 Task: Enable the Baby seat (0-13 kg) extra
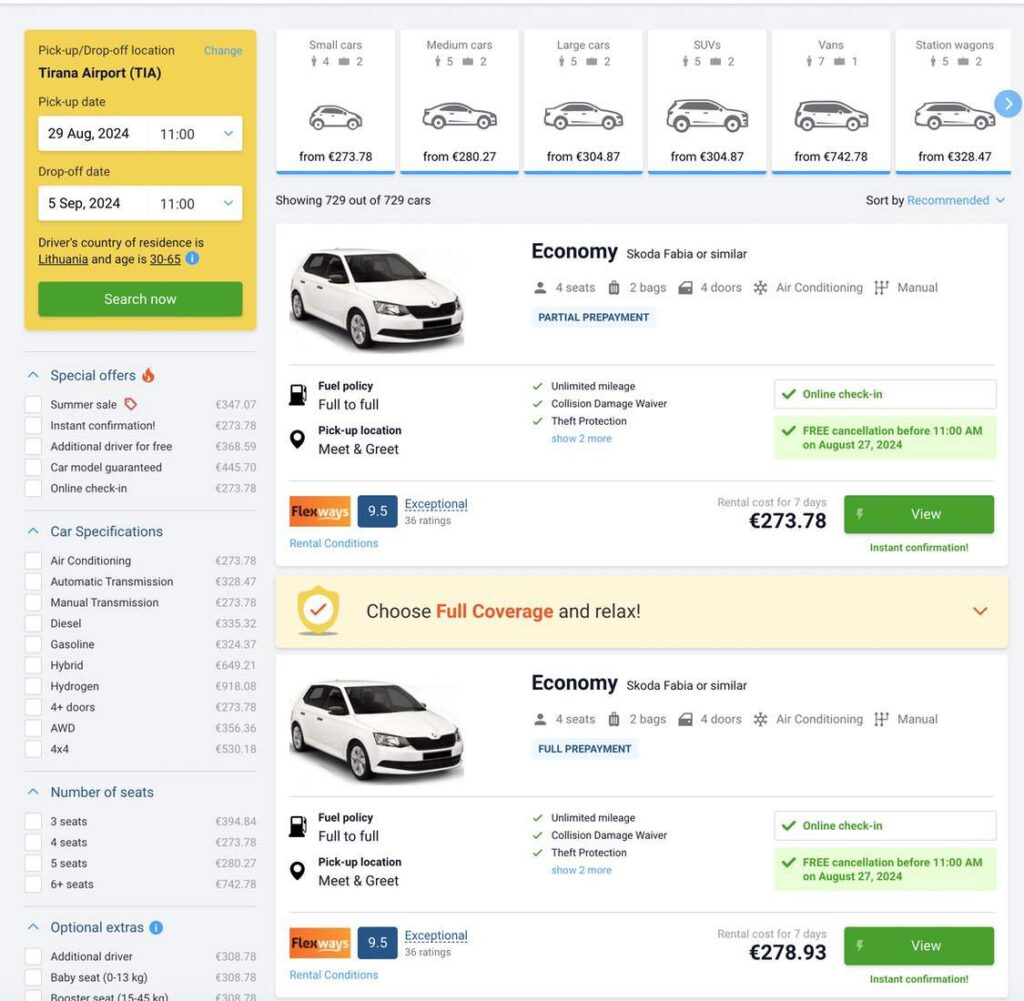[x=31, y=976]
